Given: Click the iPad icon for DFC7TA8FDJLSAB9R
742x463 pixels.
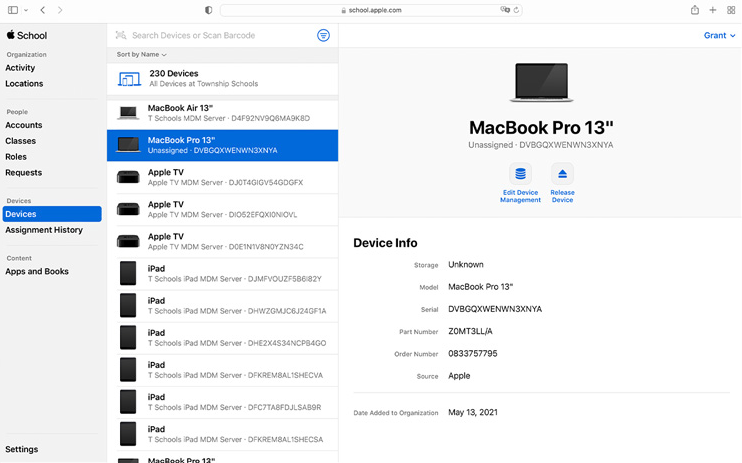Looking at the screenshot, I should pyautogui.click(x=128, y=401).
